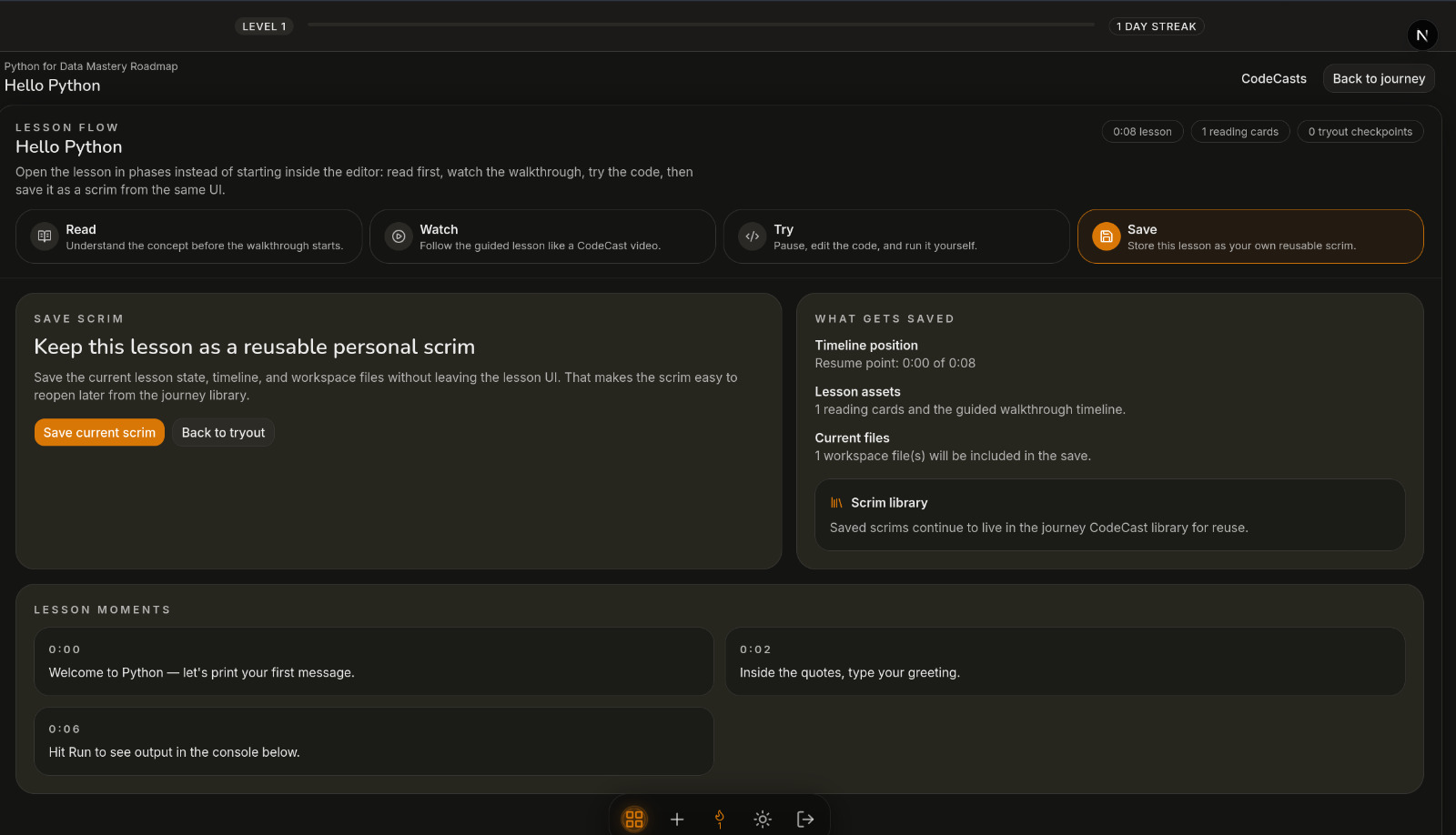Toggle light theme with the sun icon
1456x835 pixels.
(763, 819)
